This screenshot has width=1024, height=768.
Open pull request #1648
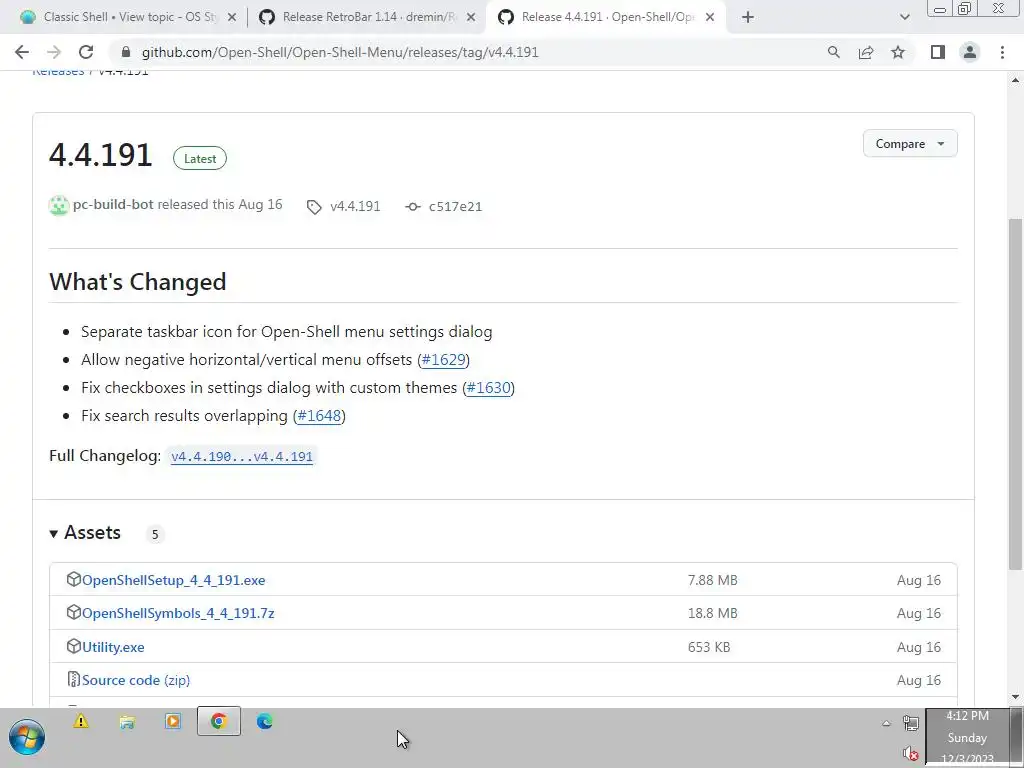[319, 416]
